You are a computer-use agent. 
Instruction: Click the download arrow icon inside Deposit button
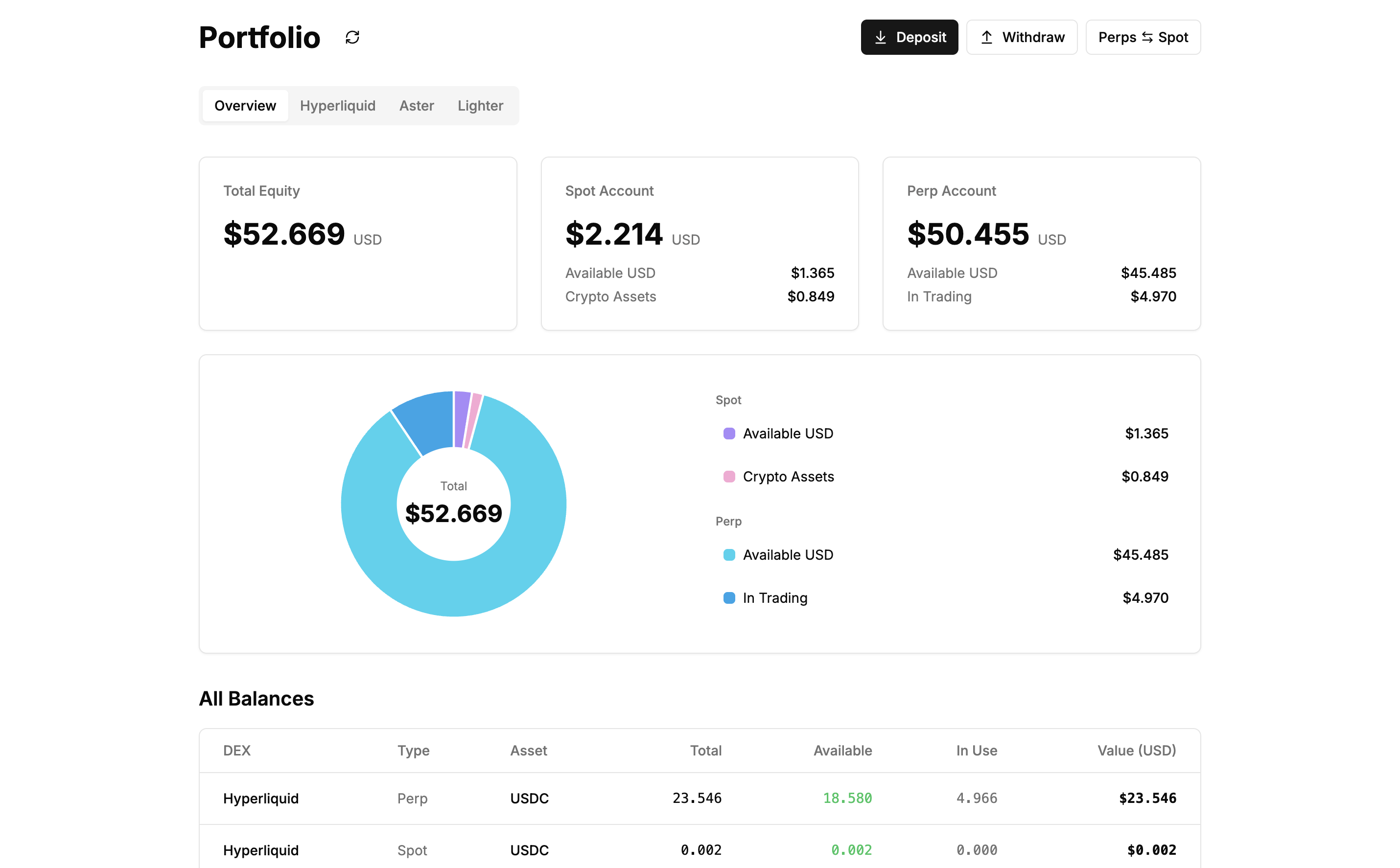coord(881,37)
